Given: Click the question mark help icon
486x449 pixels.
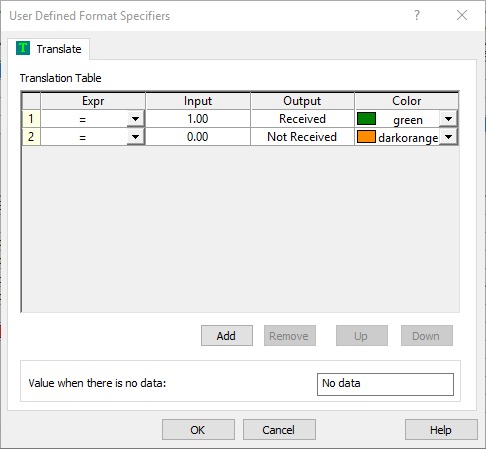Looking at the screenshot, I should (x=417, y=15).
